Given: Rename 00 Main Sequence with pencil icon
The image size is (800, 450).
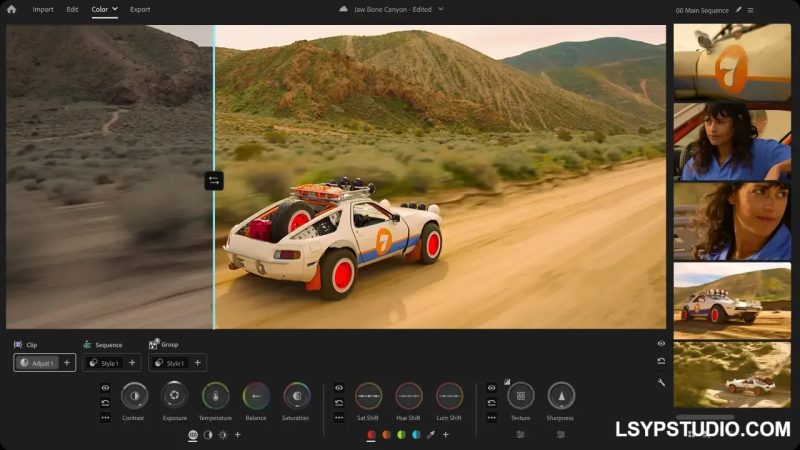Looking at the screenshot, I should 738,10.
